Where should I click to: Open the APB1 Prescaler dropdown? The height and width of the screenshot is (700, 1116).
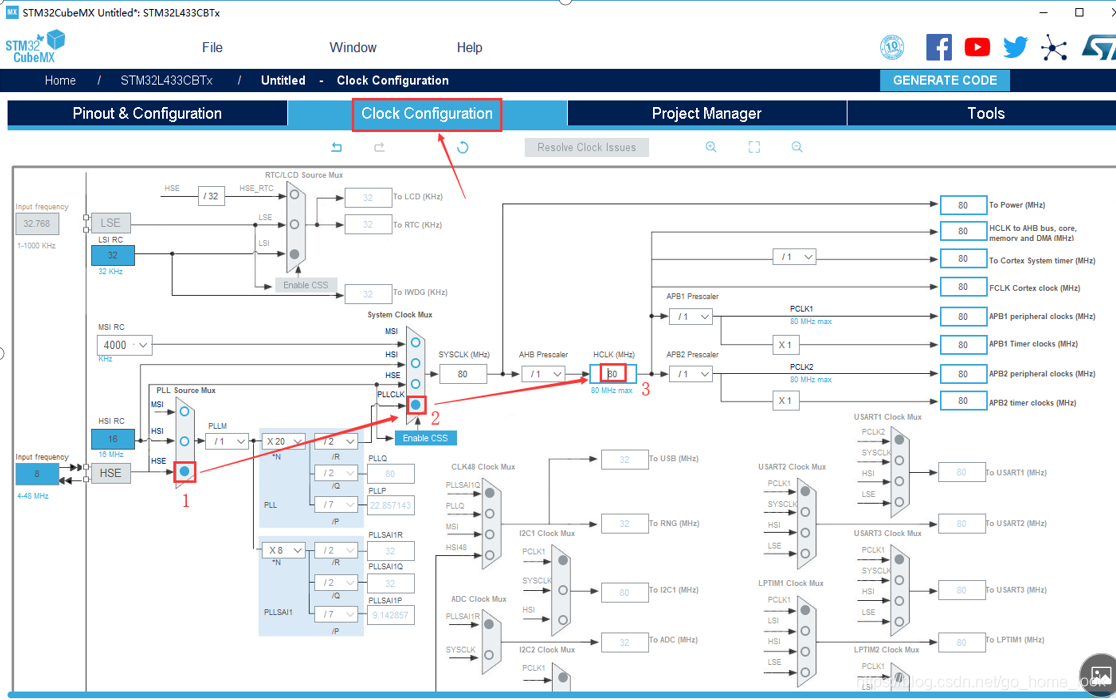(x=690, y=317)
